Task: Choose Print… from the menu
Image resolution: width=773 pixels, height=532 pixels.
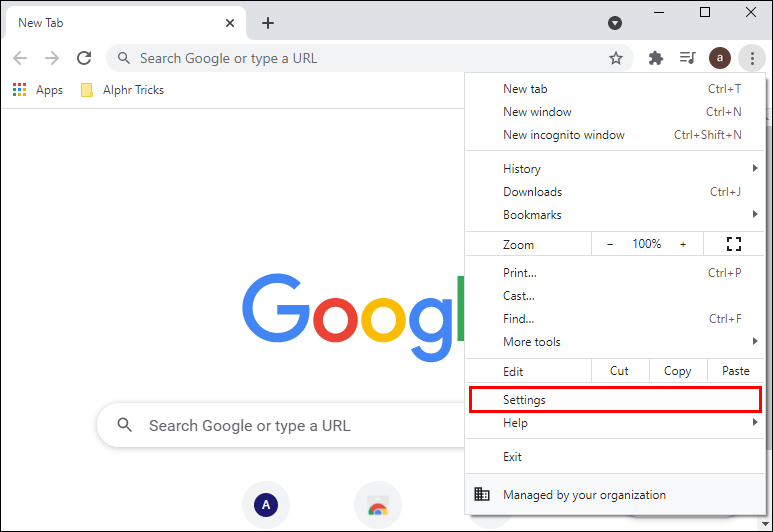Action: click(x=615, y=273)
